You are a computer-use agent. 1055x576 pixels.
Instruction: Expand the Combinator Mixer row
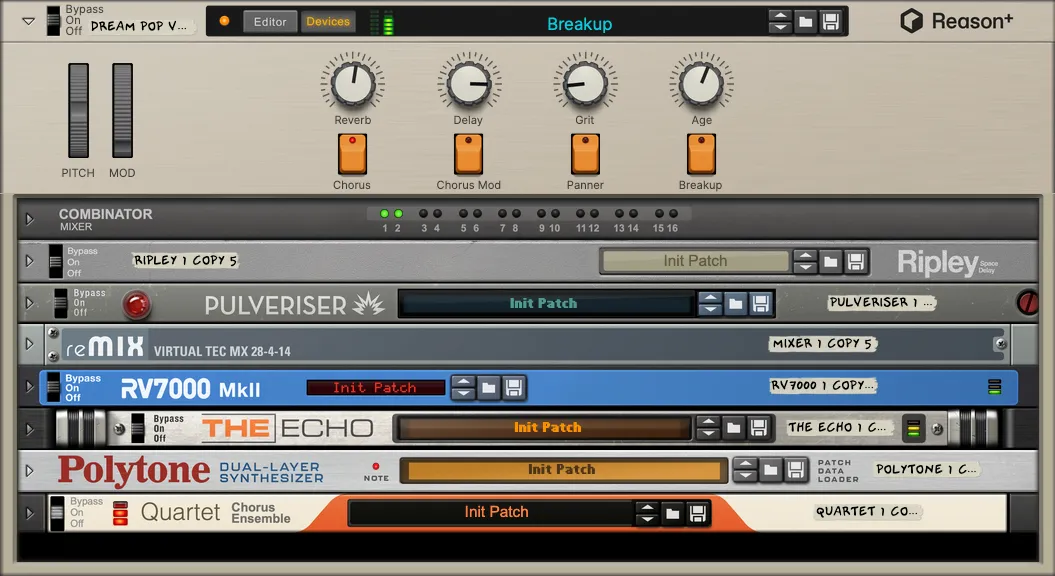pyautogui.click(x=30, y=219)
